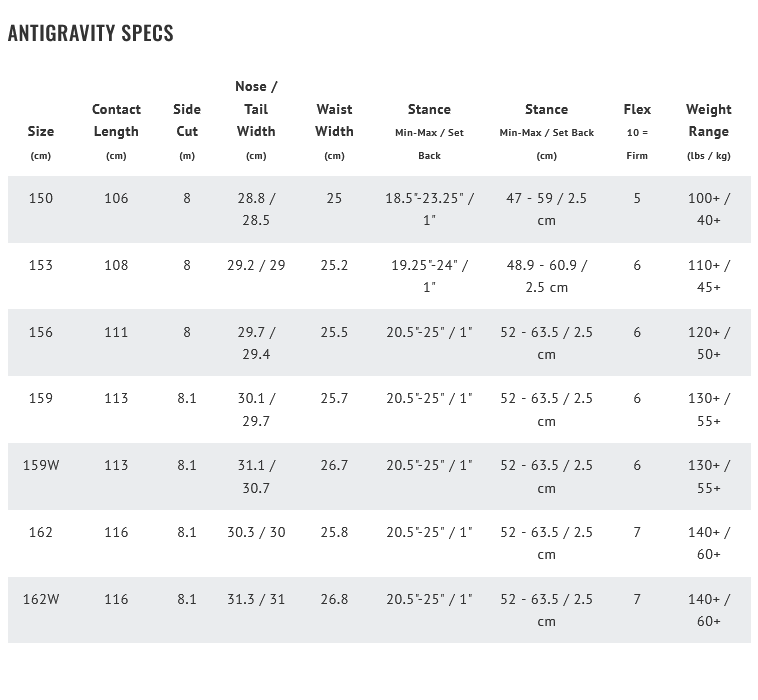Click the Size column header
The image size is (758, 700).
point(41,132)
